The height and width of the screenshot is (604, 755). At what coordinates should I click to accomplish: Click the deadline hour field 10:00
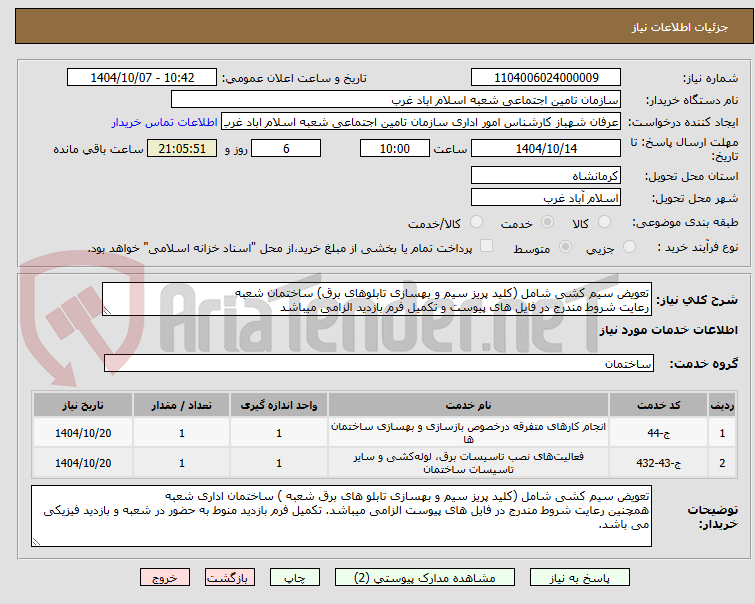tap(395, 148)
